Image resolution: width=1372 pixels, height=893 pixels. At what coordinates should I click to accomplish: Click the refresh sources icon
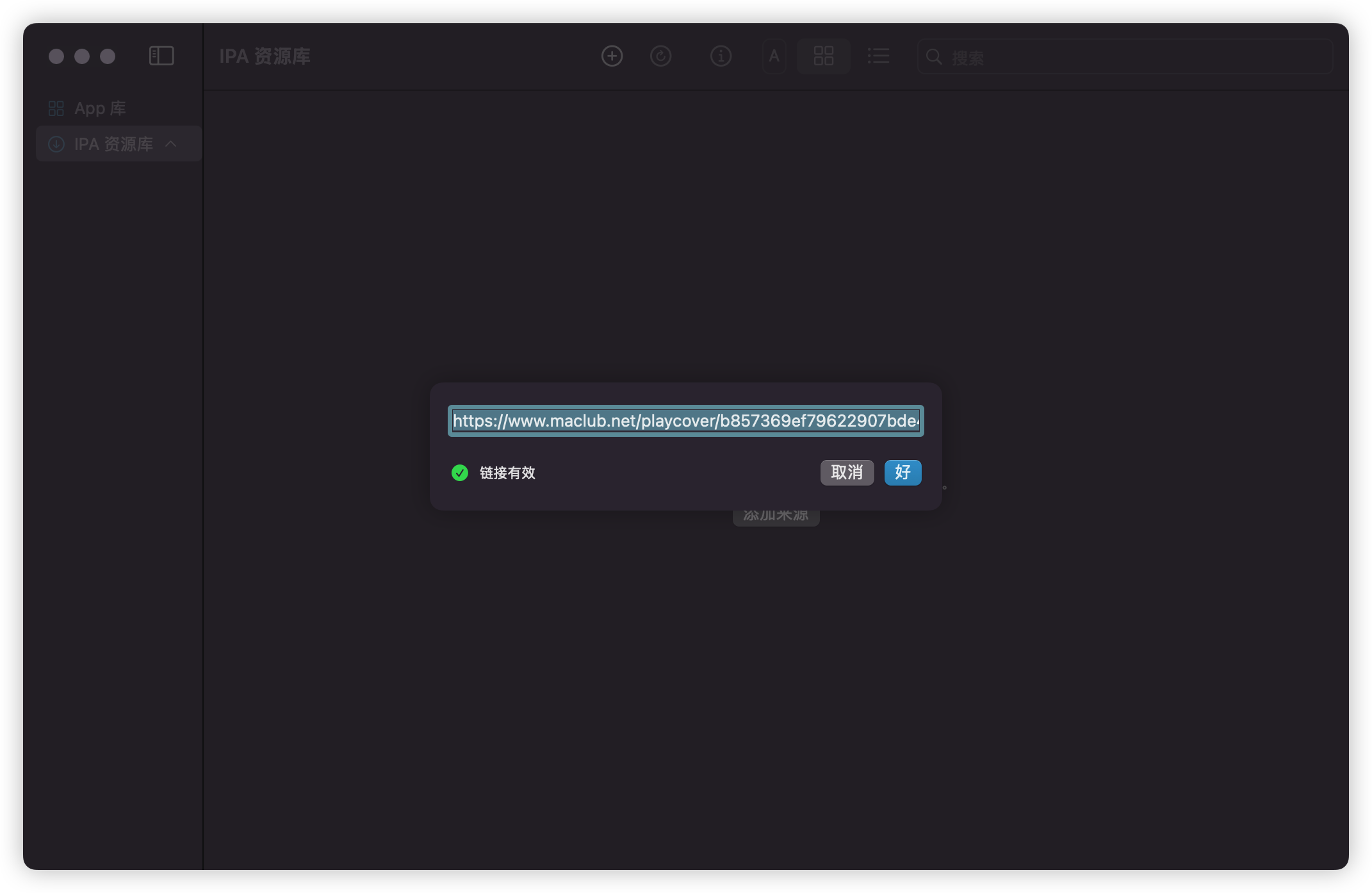tap(660, 56)
